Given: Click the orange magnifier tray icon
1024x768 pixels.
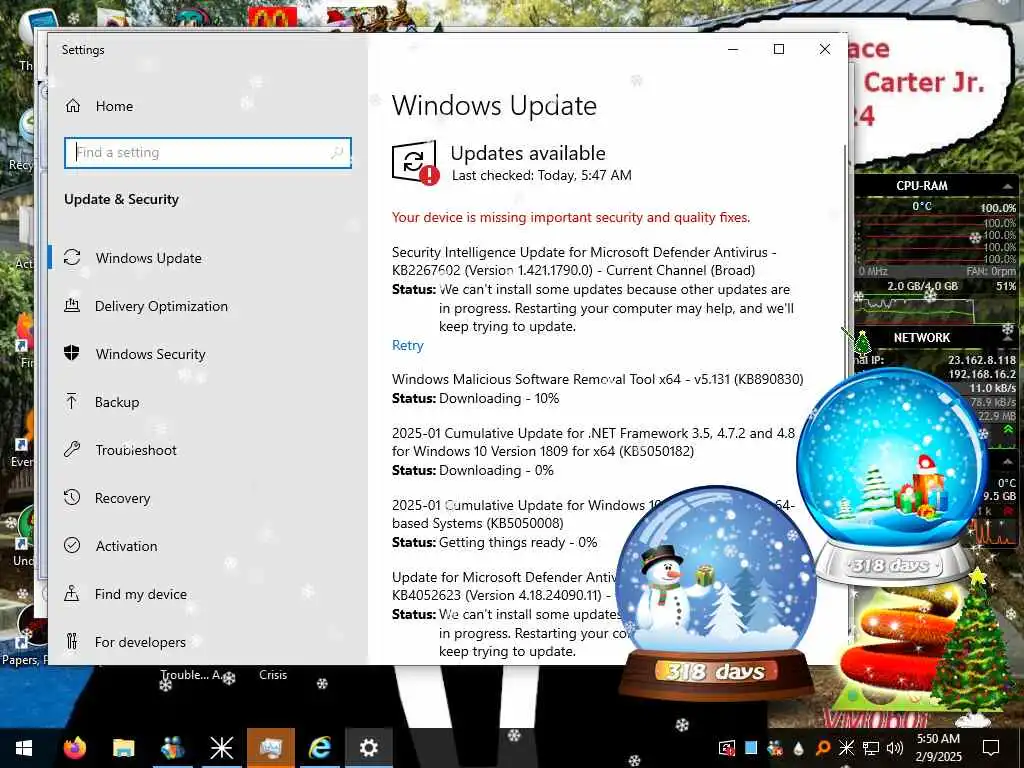Looking at the screenshot, I should click(823, 748).
